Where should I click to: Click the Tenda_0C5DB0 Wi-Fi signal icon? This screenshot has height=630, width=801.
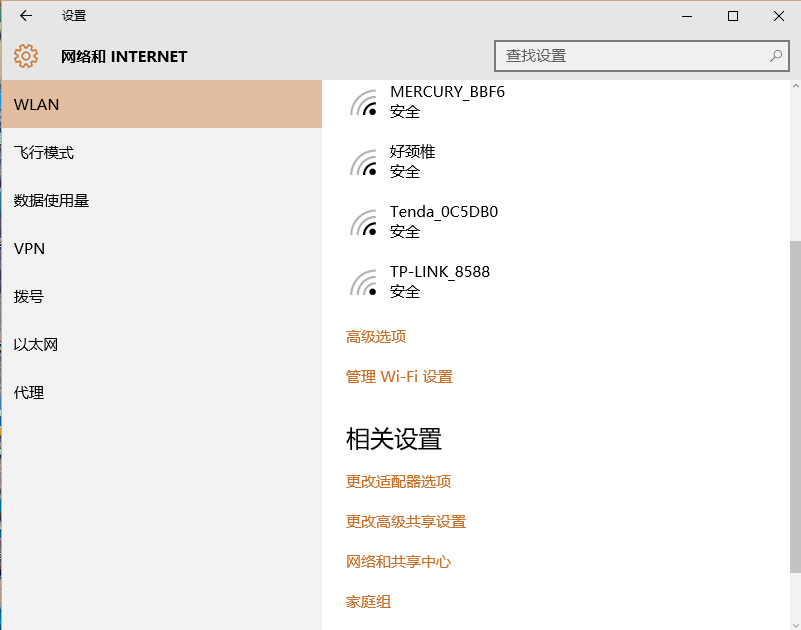364,222
